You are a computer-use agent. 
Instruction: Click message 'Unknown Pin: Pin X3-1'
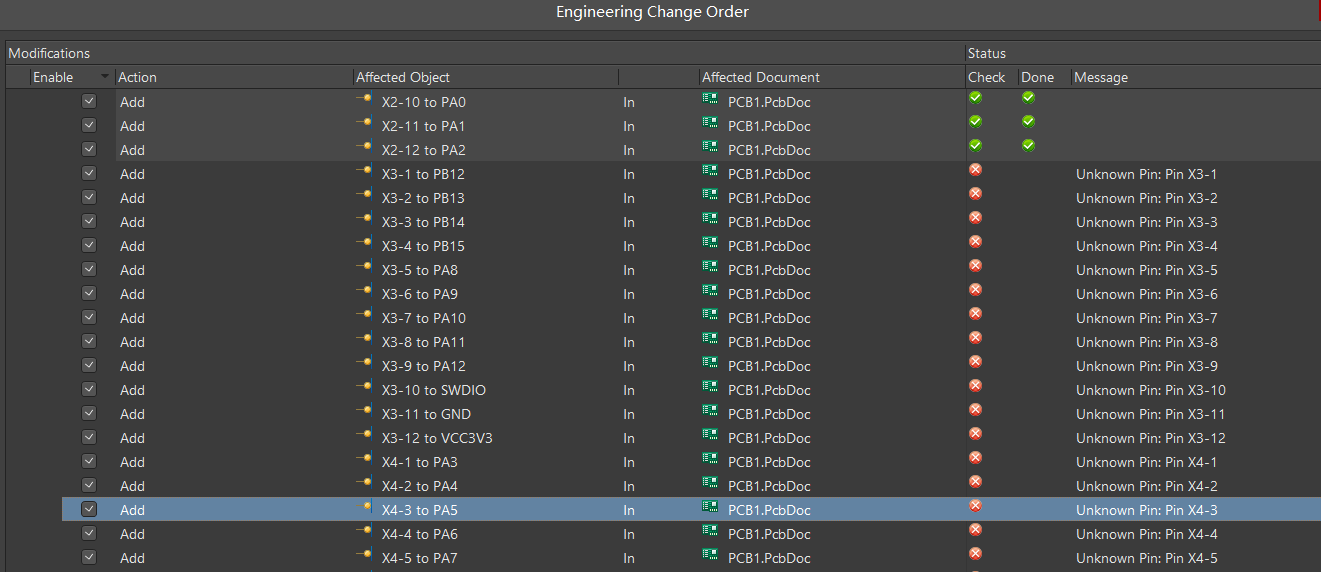1146,174
